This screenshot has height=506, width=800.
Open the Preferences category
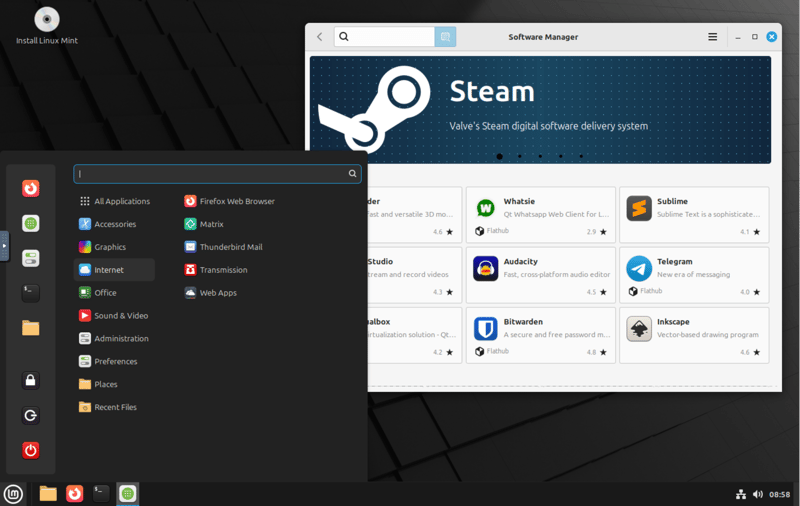pyautogui.click(x=115, y=362)
